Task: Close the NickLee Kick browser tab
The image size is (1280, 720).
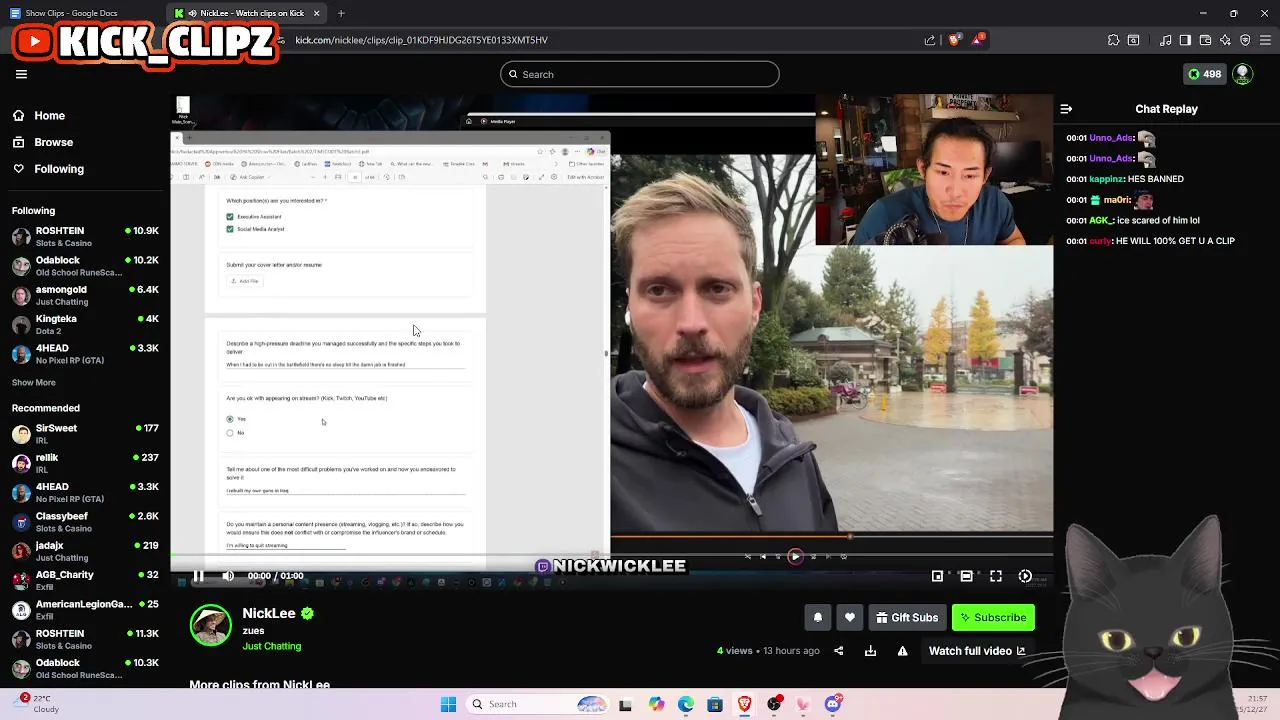Action: click(x=317, y=13)
